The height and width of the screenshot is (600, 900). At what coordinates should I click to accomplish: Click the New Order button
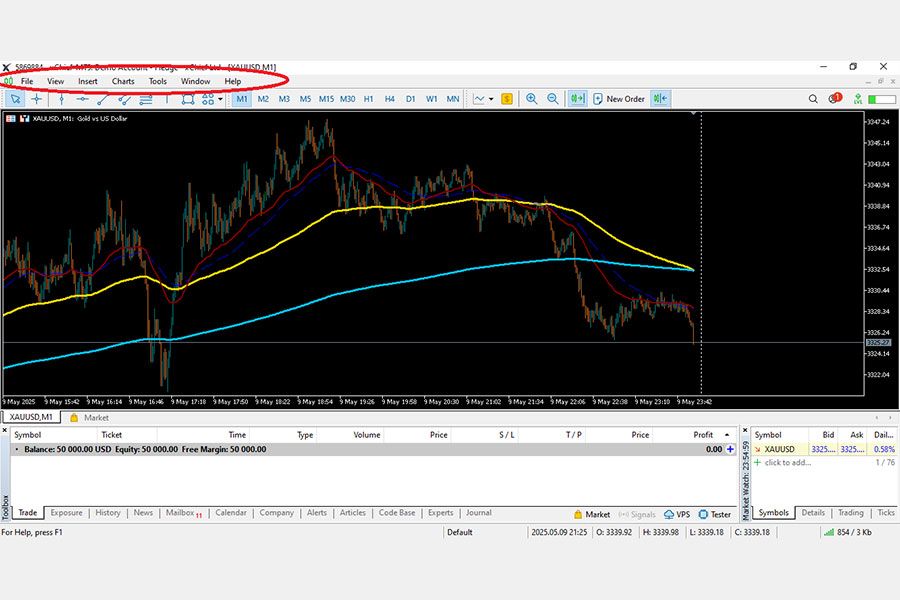tap(619, 99)
